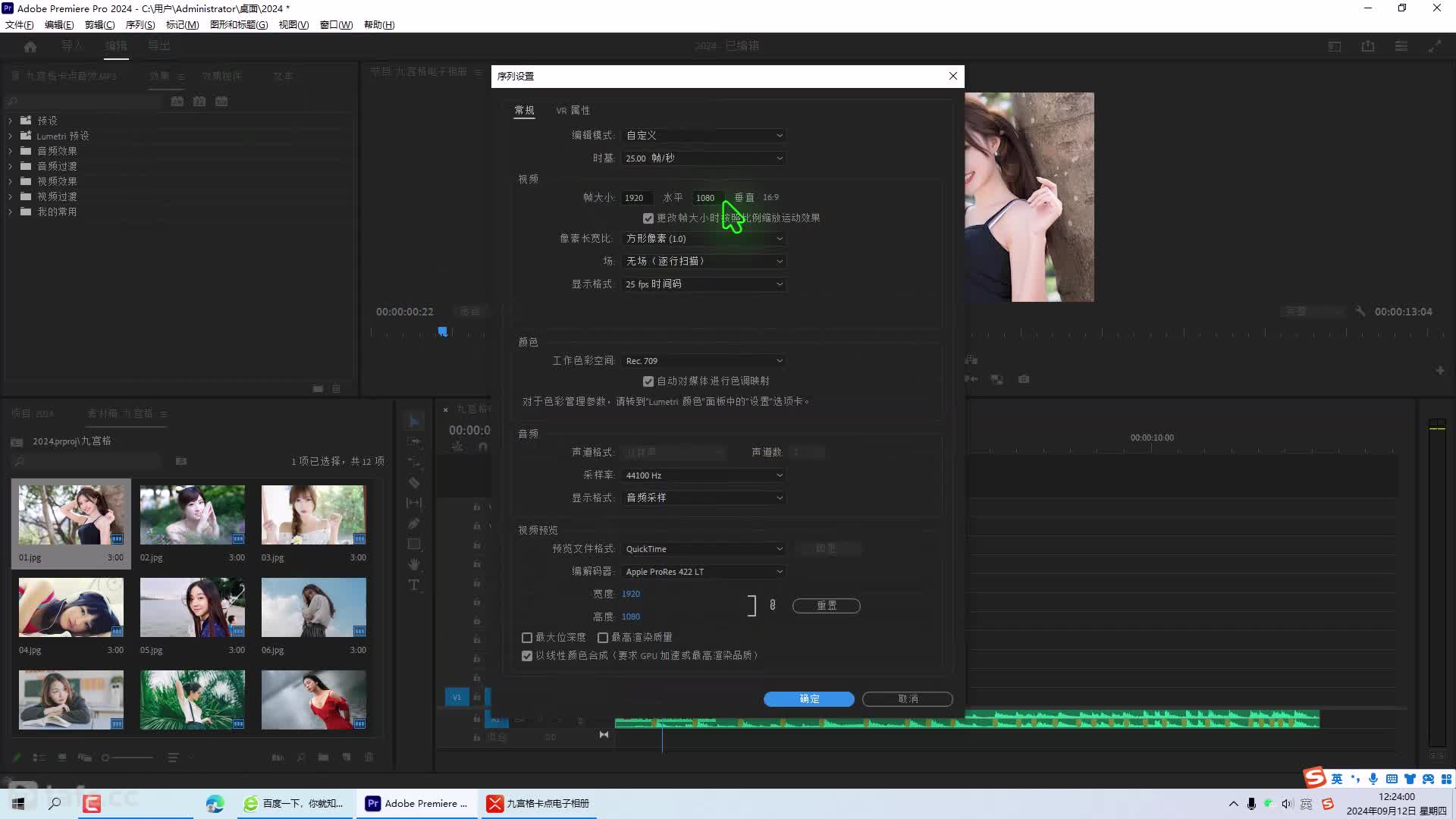1456x819 pixels.
Task: Toggle full screen video icon at top right
Action: click(1435, 46)
